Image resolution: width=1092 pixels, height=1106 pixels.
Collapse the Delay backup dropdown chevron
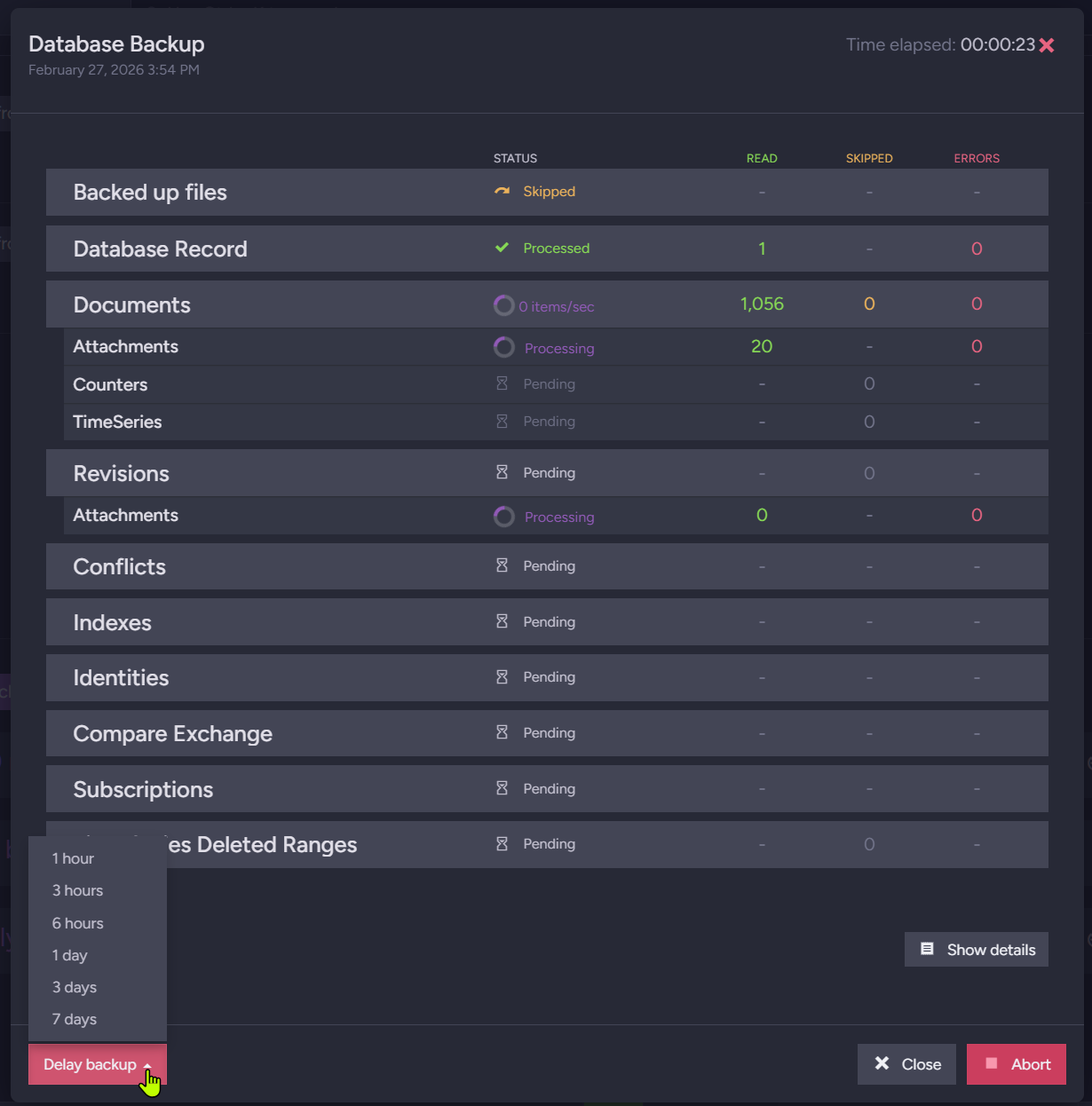coord(148,1064)
